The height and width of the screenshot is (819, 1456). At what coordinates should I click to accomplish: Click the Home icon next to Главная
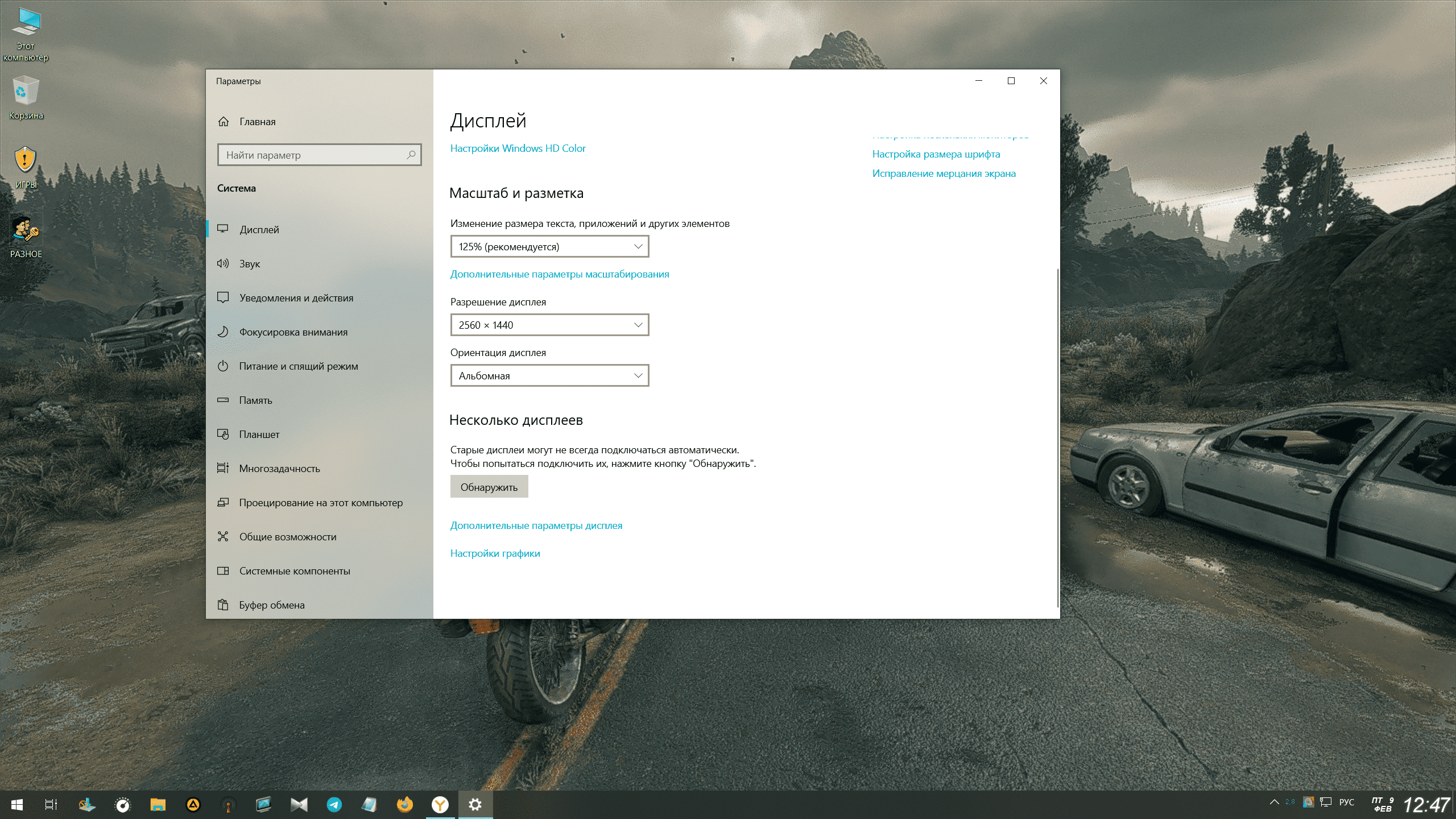(x=224, y=121)
